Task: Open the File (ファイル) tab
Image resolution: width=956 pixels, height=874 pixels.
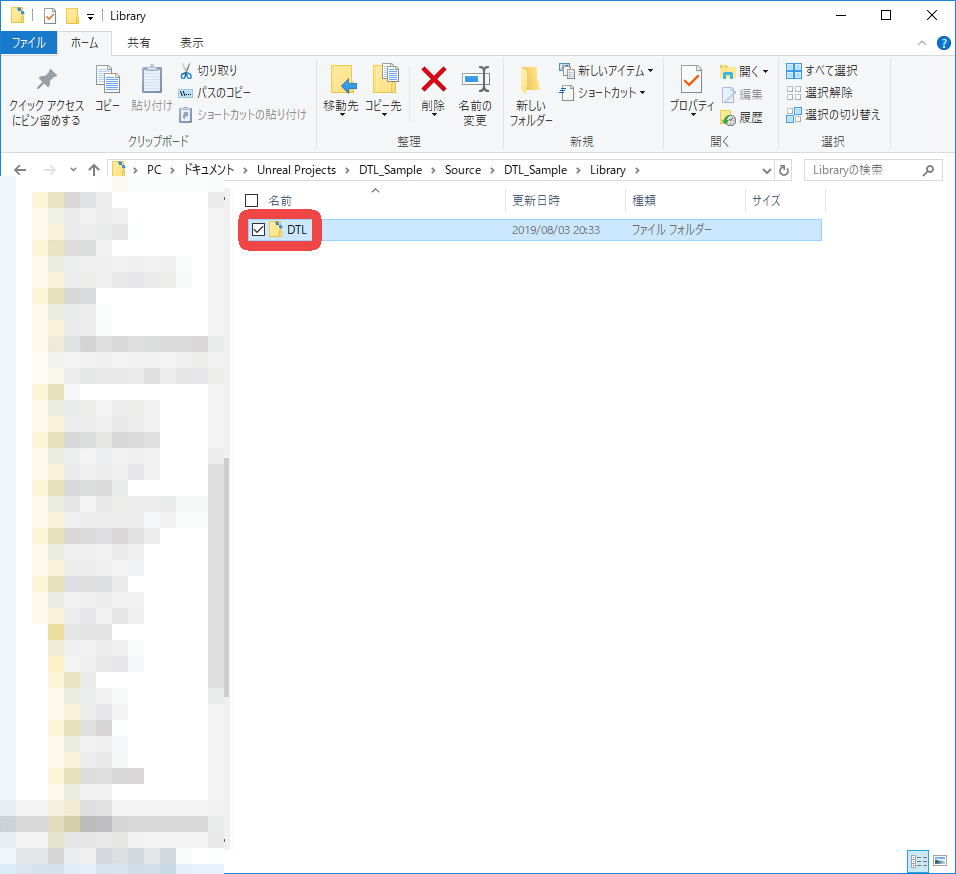Action: pos(28,43)
